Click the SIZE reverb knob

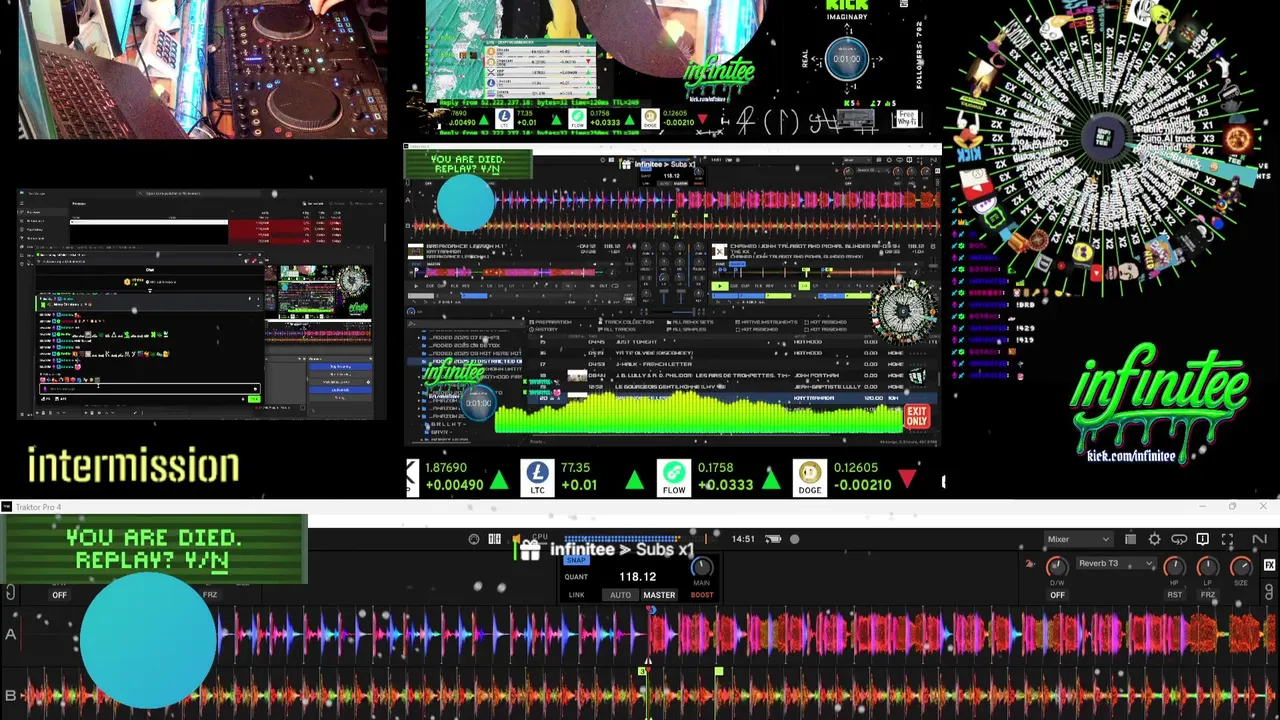[1241, 567]
